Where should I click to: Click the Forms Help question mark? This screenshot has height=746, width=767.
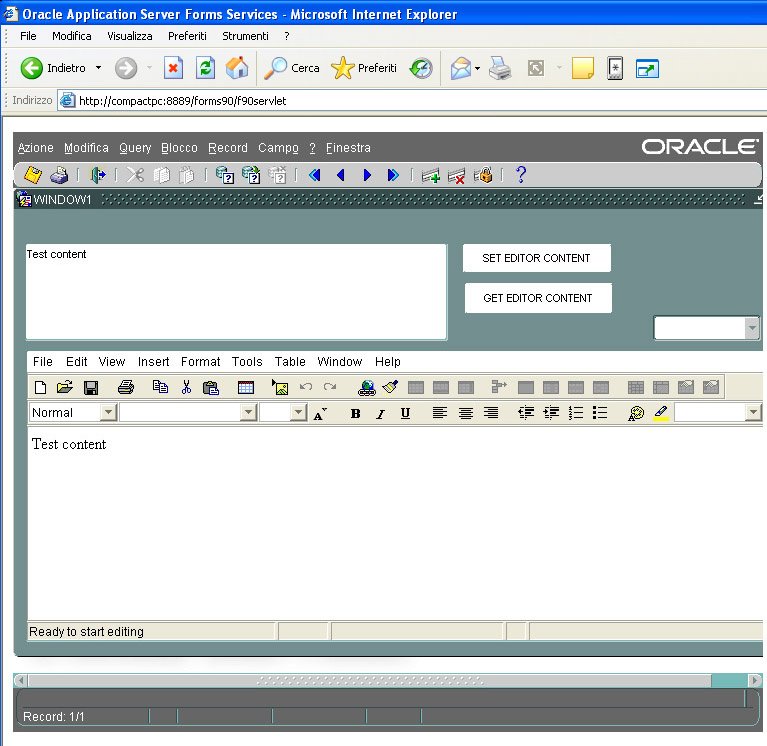(521, 175)
